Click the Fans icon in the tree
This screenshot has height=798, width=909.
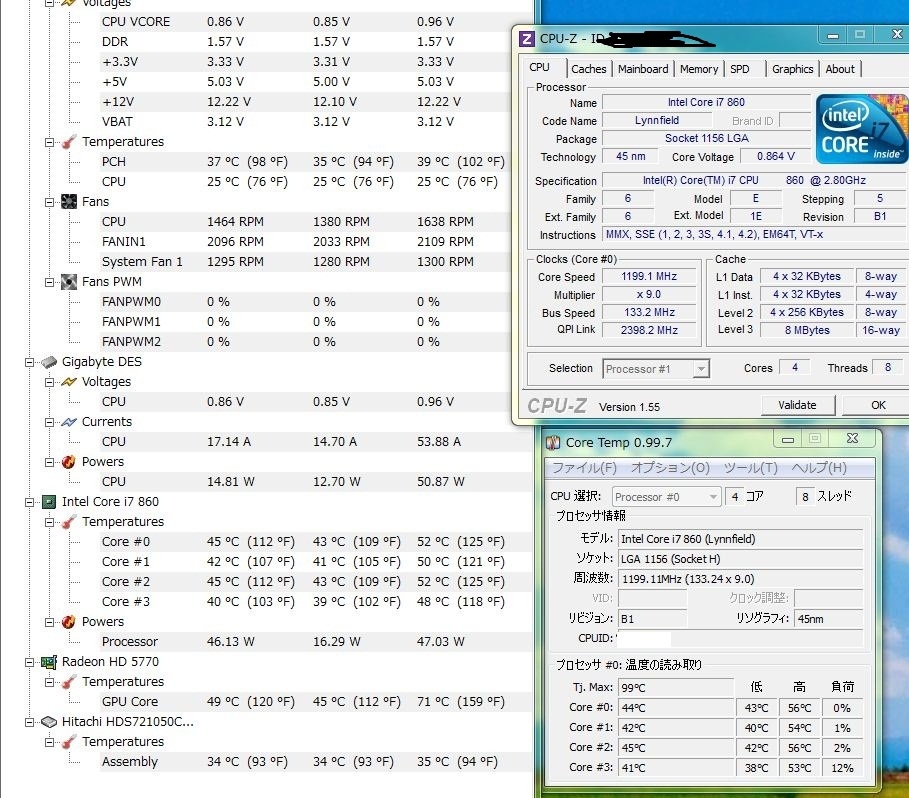tap(69, 202)
